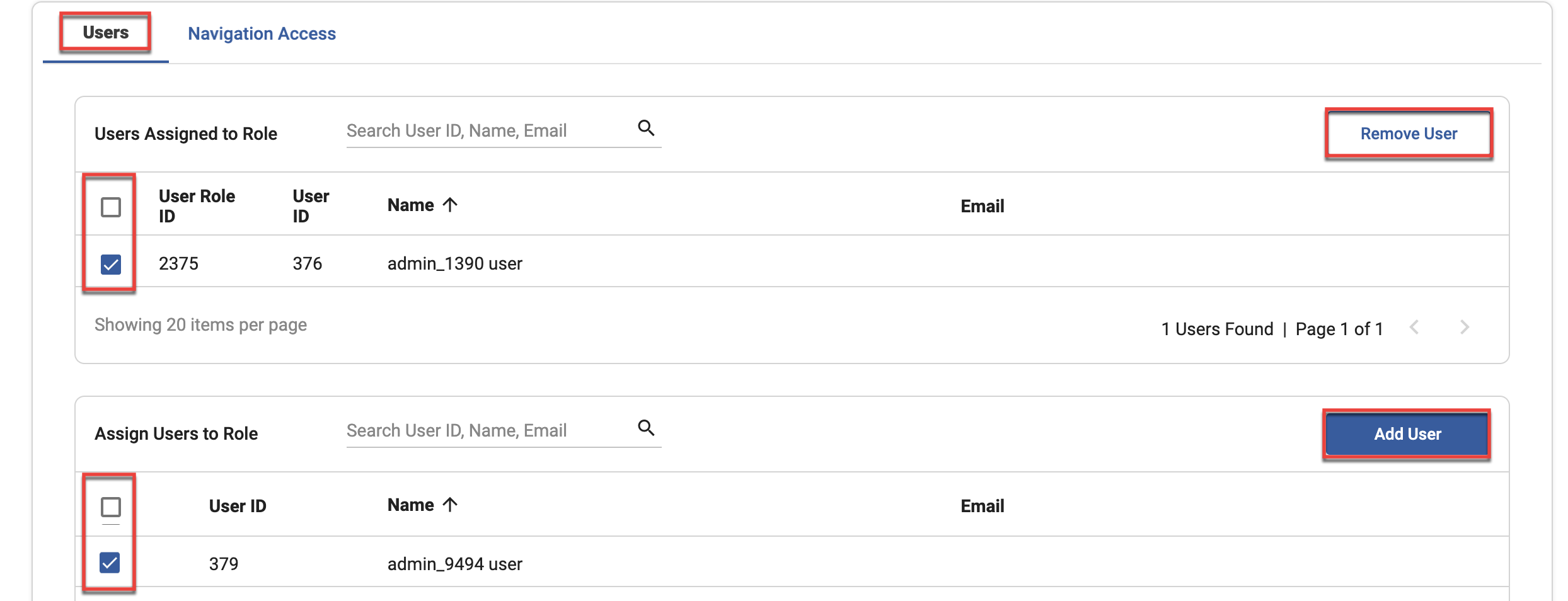
Task: Uncheck the admin_9494 user row checkbox
Action: click(x=110, y=563)
